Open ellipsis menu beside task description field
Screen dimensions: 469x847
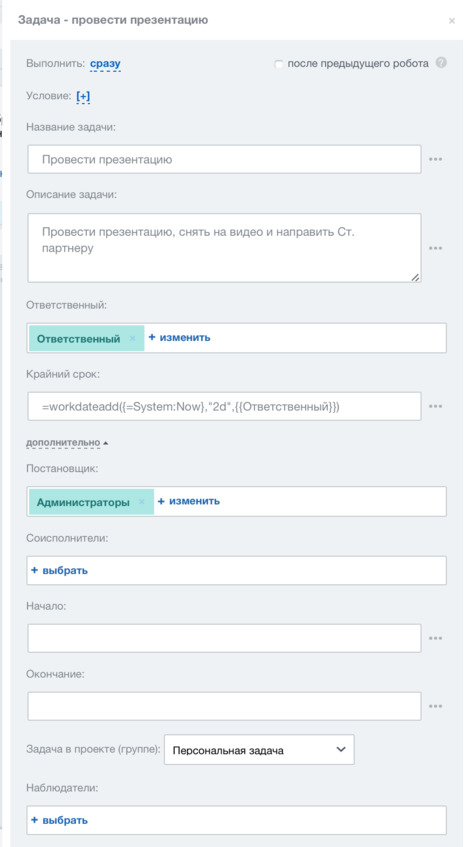point(436,248)
